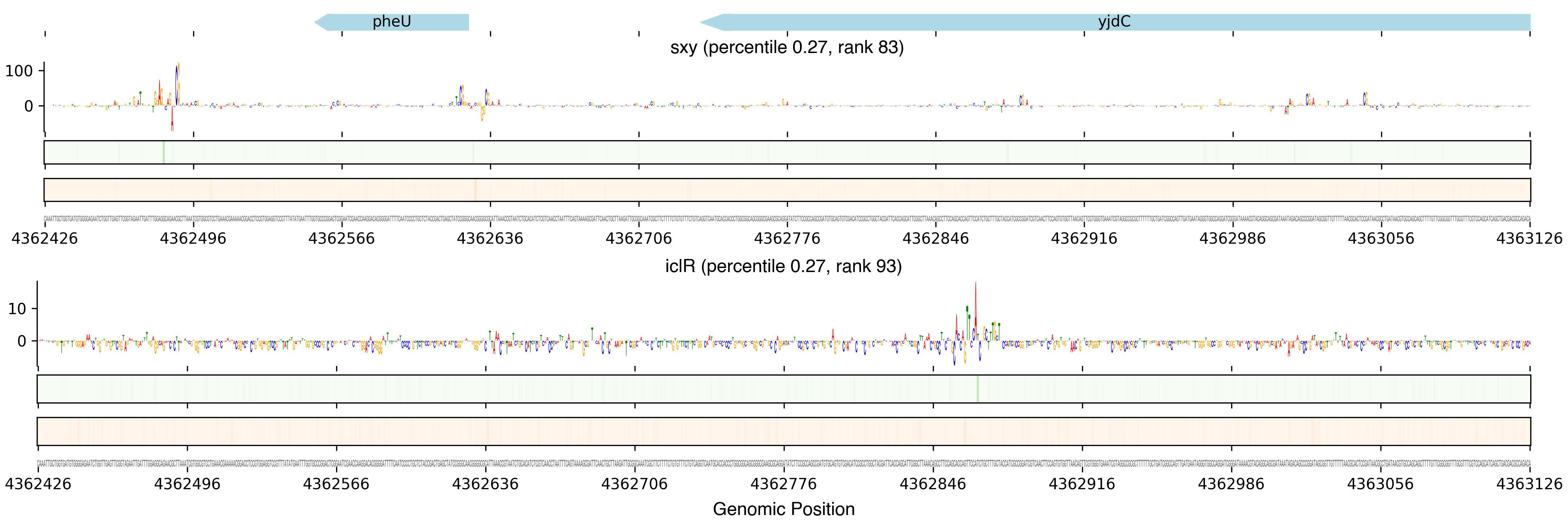Click the green stripe in iclR heatmap

click(977, 389)
